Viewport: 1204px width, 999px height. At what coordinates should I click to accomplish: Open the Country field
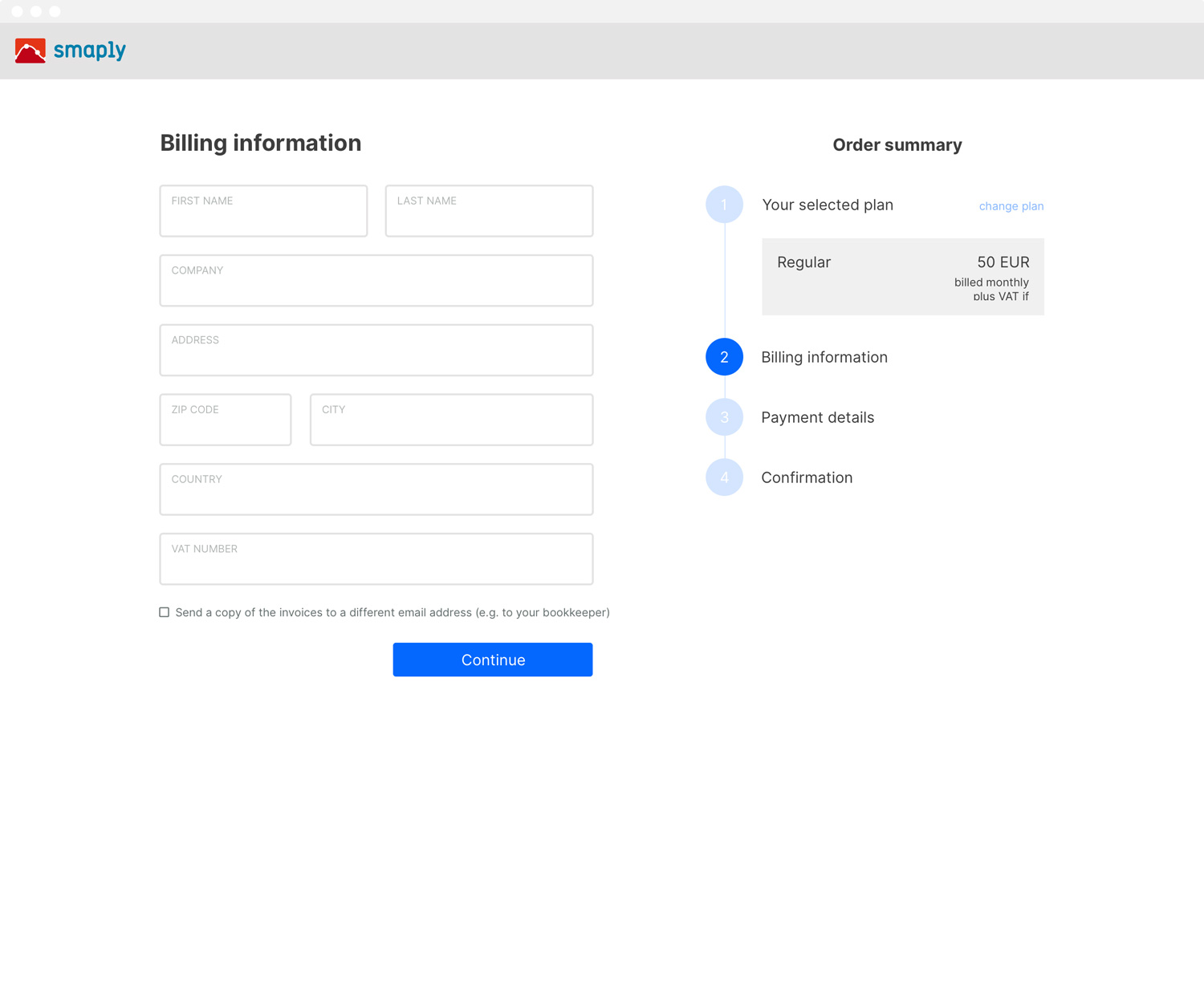pyautogui.click(x=376, y=489)
